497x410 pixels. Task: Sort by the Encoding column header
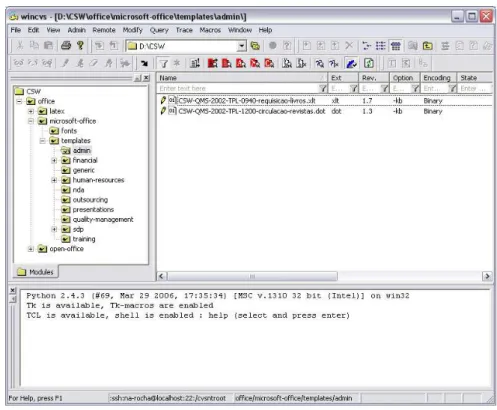point(439,78)
